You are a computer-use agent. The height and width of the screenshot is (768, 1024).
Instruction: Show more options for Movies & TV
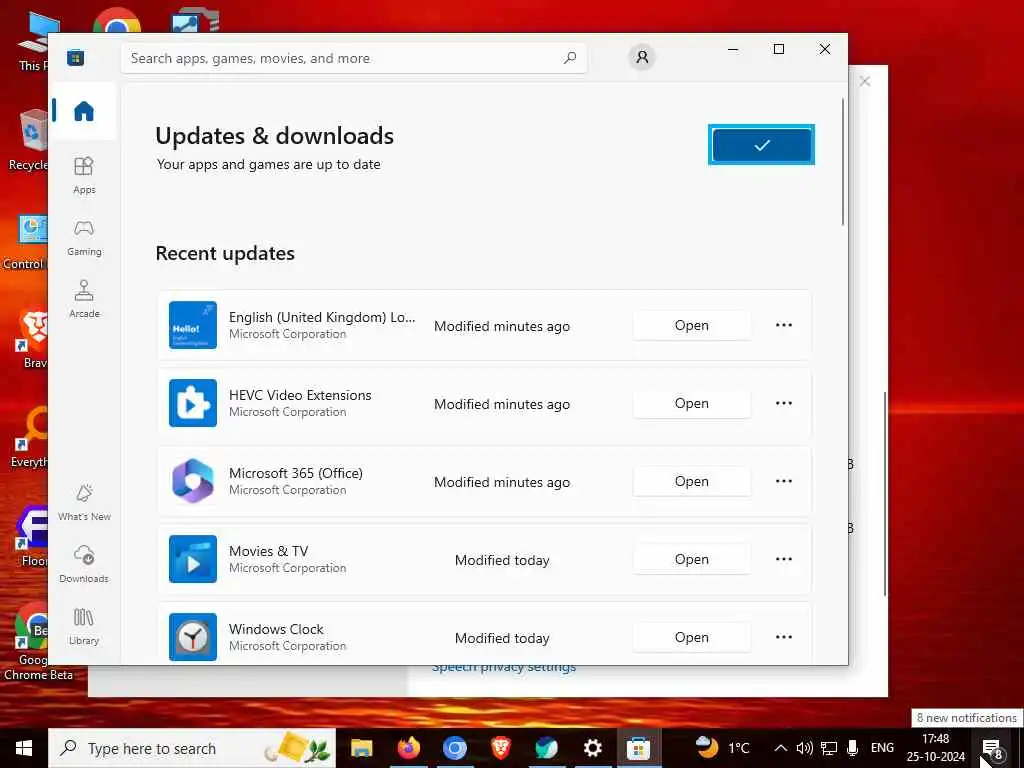[x=784, y=559]
